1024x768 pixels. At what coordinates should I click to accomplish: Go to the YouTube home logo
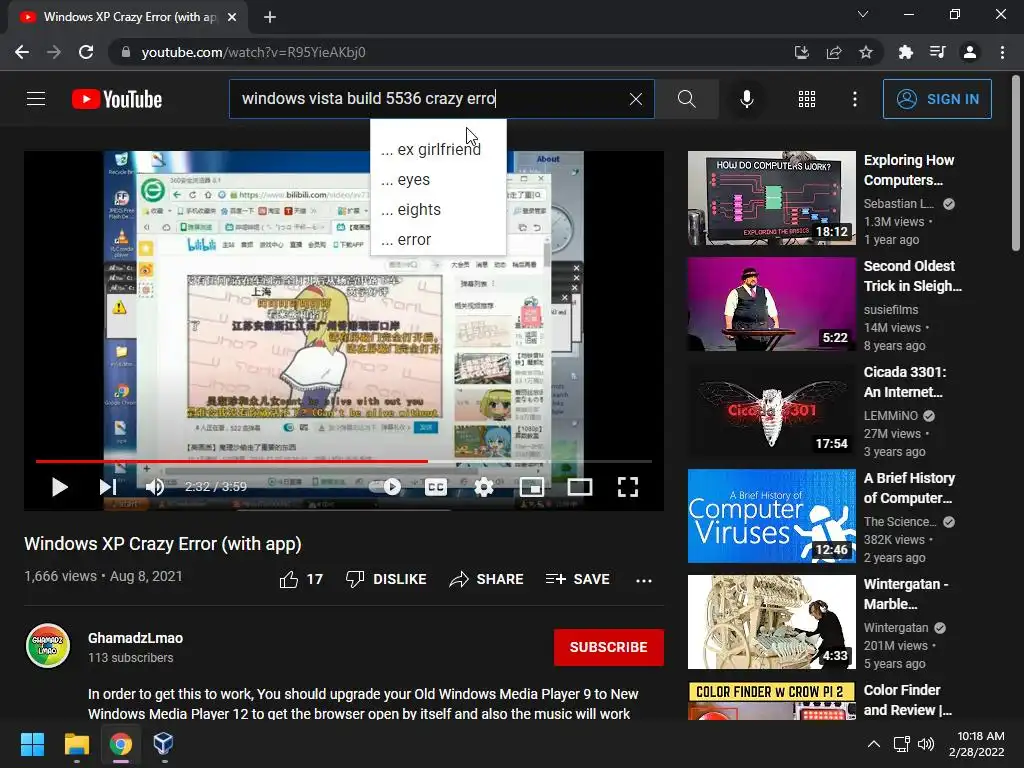(x=117, y=99)
